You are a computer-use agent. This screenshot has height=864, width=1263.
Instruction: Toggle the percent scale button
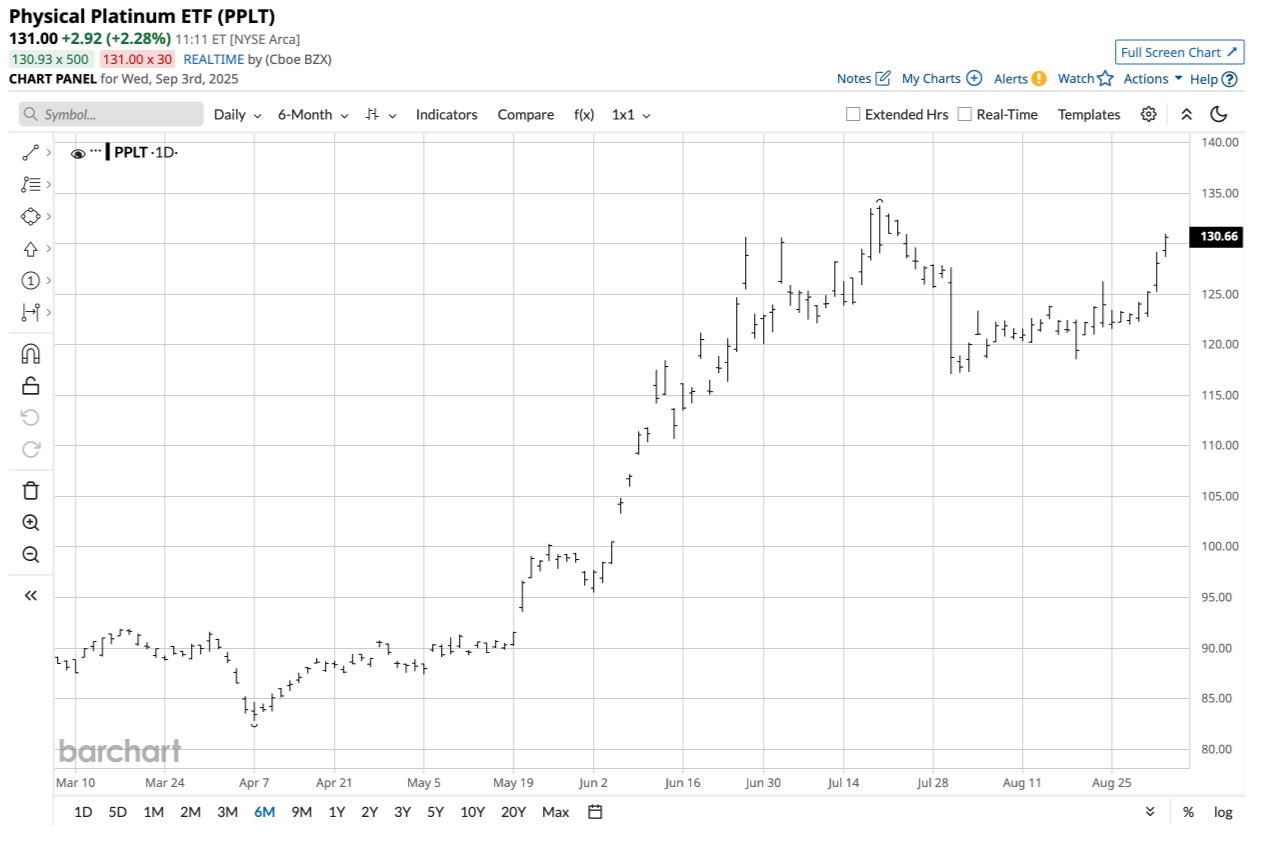[x=1188, y=812]
